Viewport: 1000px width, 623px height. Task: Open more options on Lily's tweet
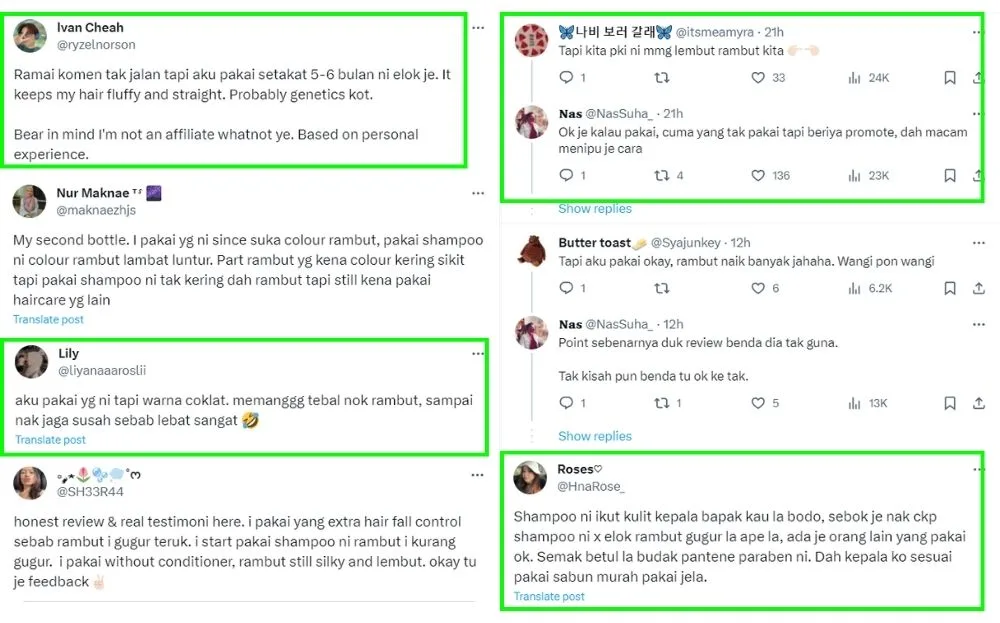[x=477, y=354]
